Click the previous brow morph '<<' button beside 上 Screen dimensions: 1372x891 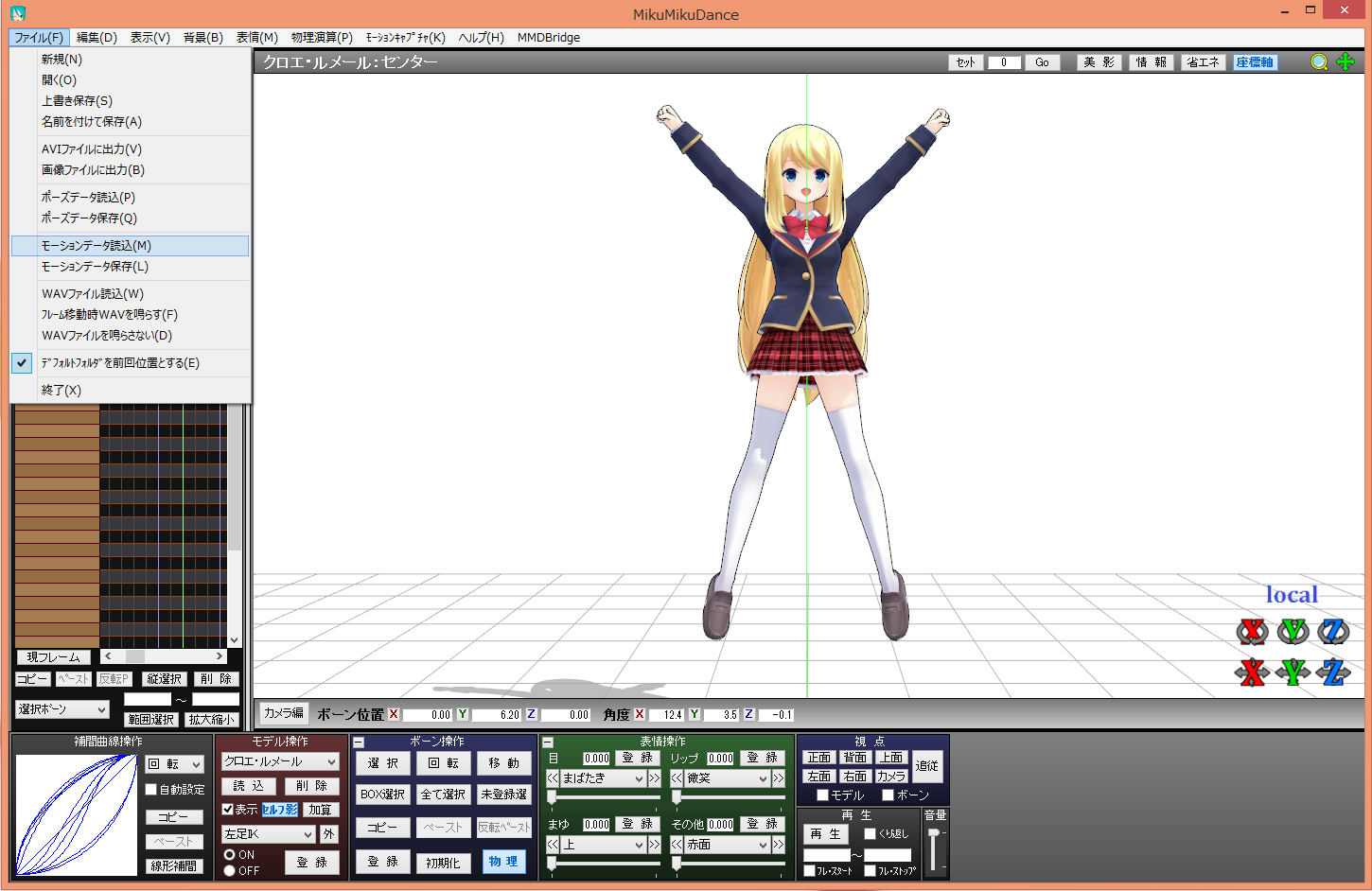click(553, 845)
